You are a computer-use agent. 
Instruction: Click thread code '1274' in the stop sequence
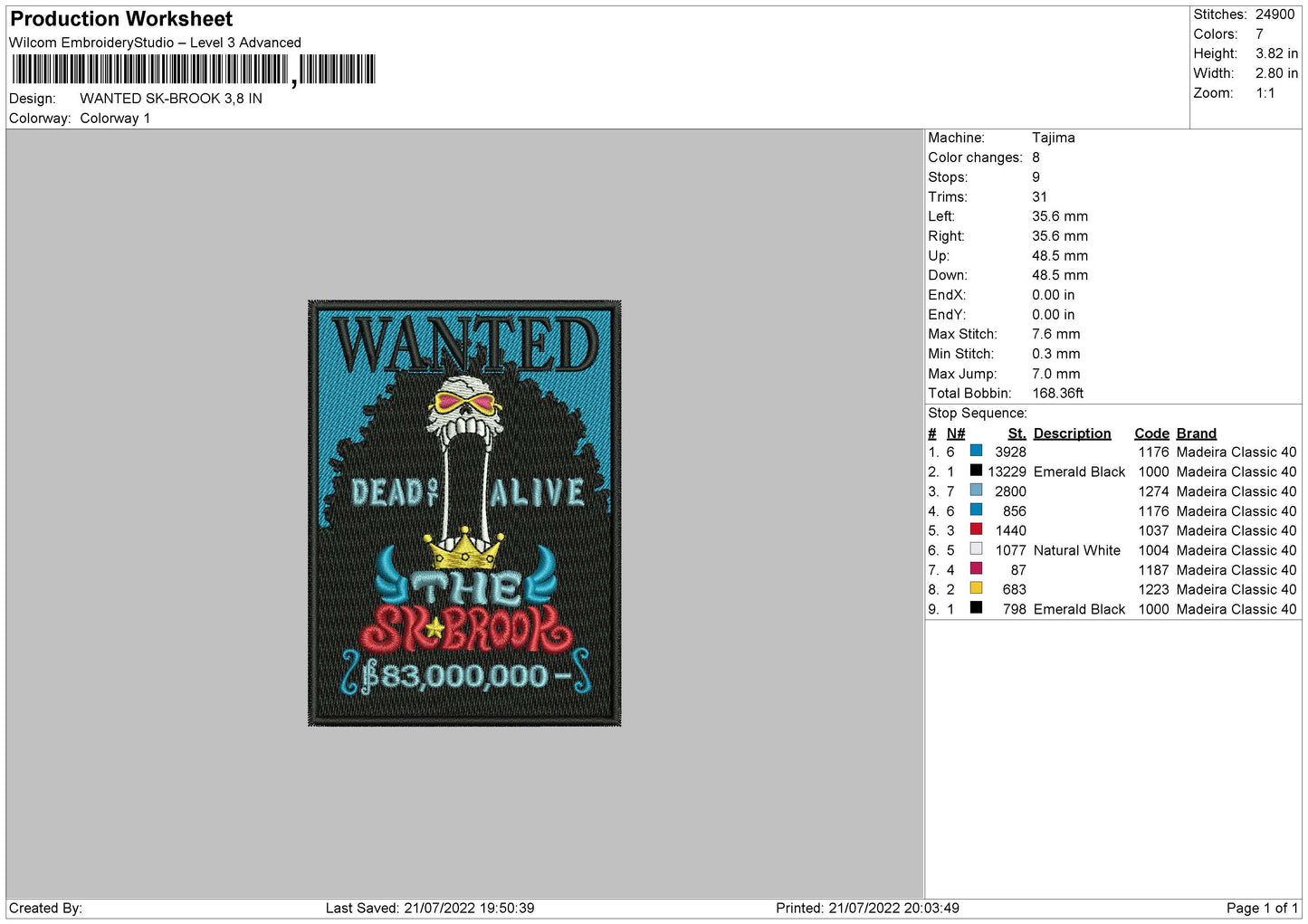pos(1153,491)
